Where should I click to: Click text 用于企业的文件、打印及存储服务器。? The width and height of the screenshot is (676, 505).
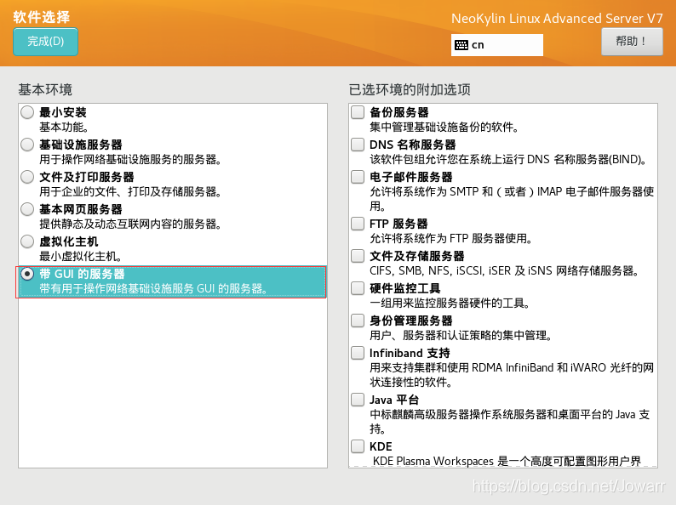point(130,191)
